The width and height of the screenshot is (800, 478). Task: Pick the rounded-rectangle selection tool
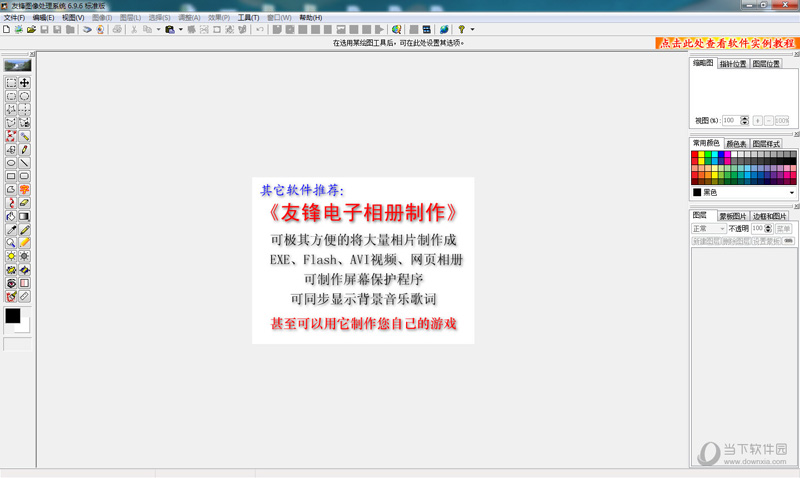coord(11,96)
